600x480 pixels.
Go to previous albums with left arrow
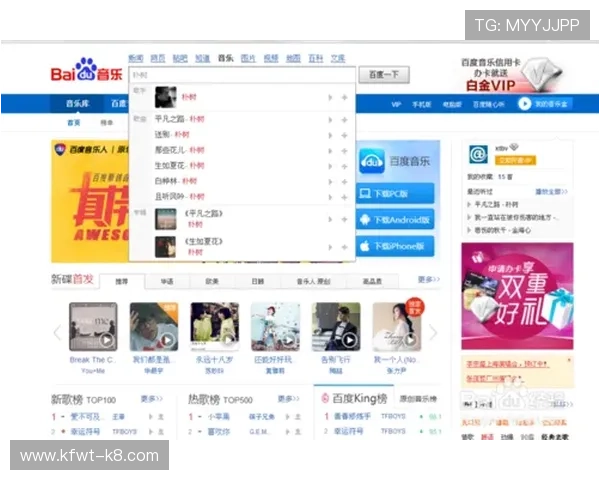pos(57,332)
